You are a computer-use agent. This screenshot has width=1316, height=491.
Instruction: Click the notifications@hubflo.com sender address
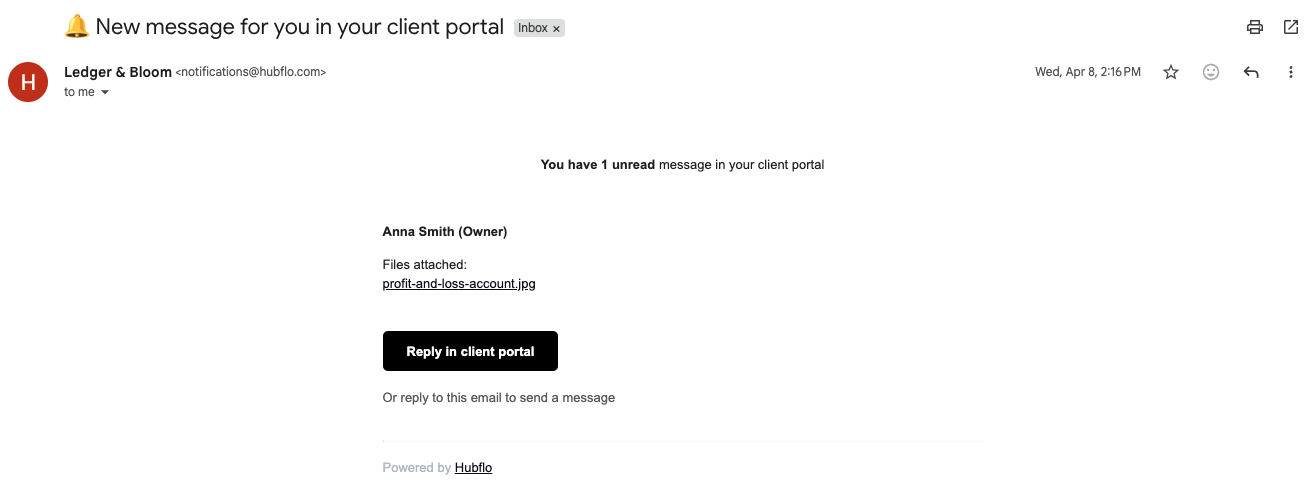(251, 72)
